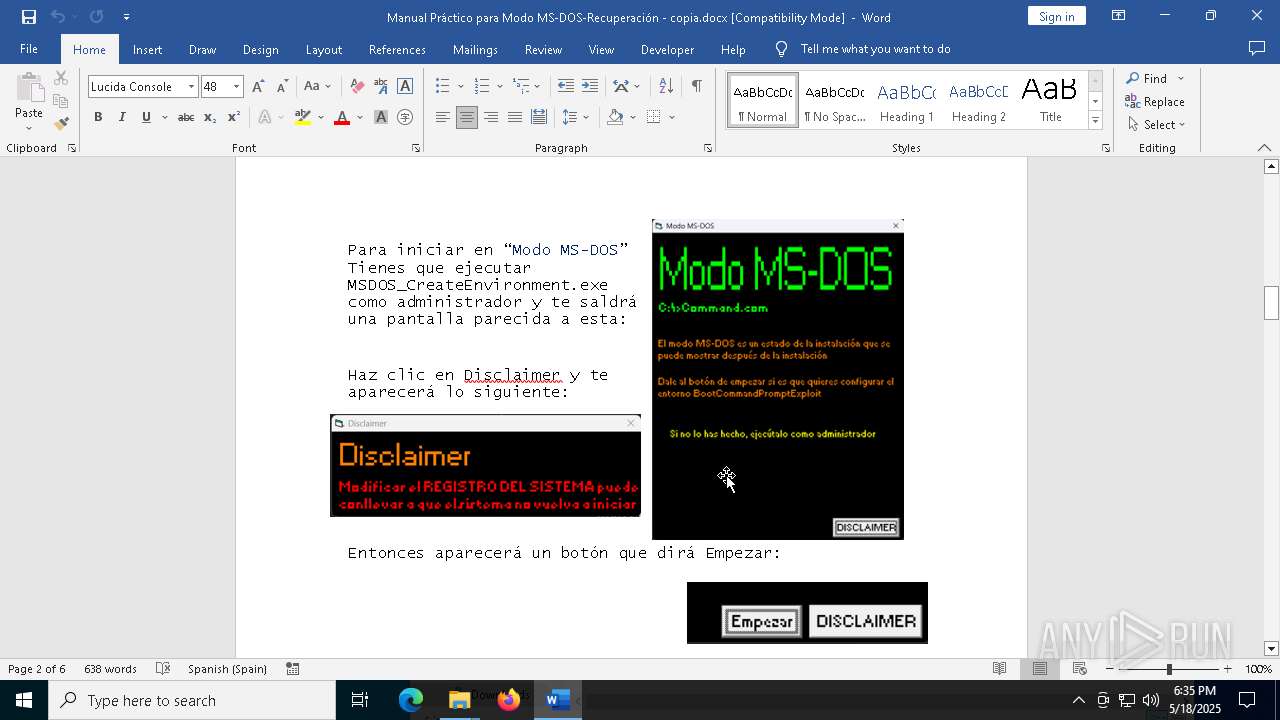
Task: Switch to Web Layout view icon
Action: pyautogui.click(x=1080, y=669)
